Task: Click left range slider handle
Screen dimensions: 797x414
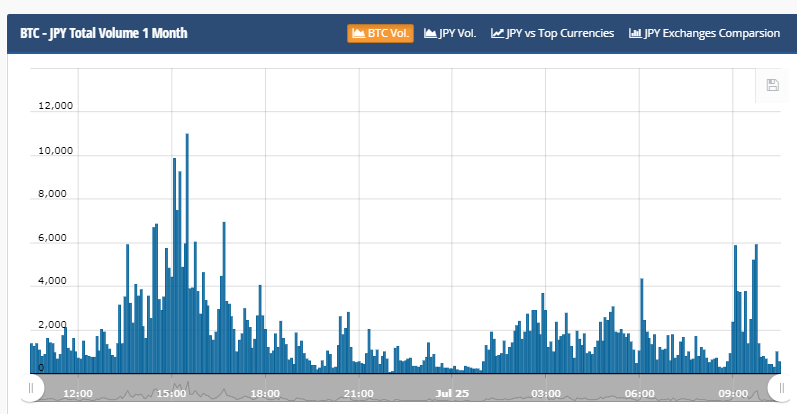Action: [31, 388]
